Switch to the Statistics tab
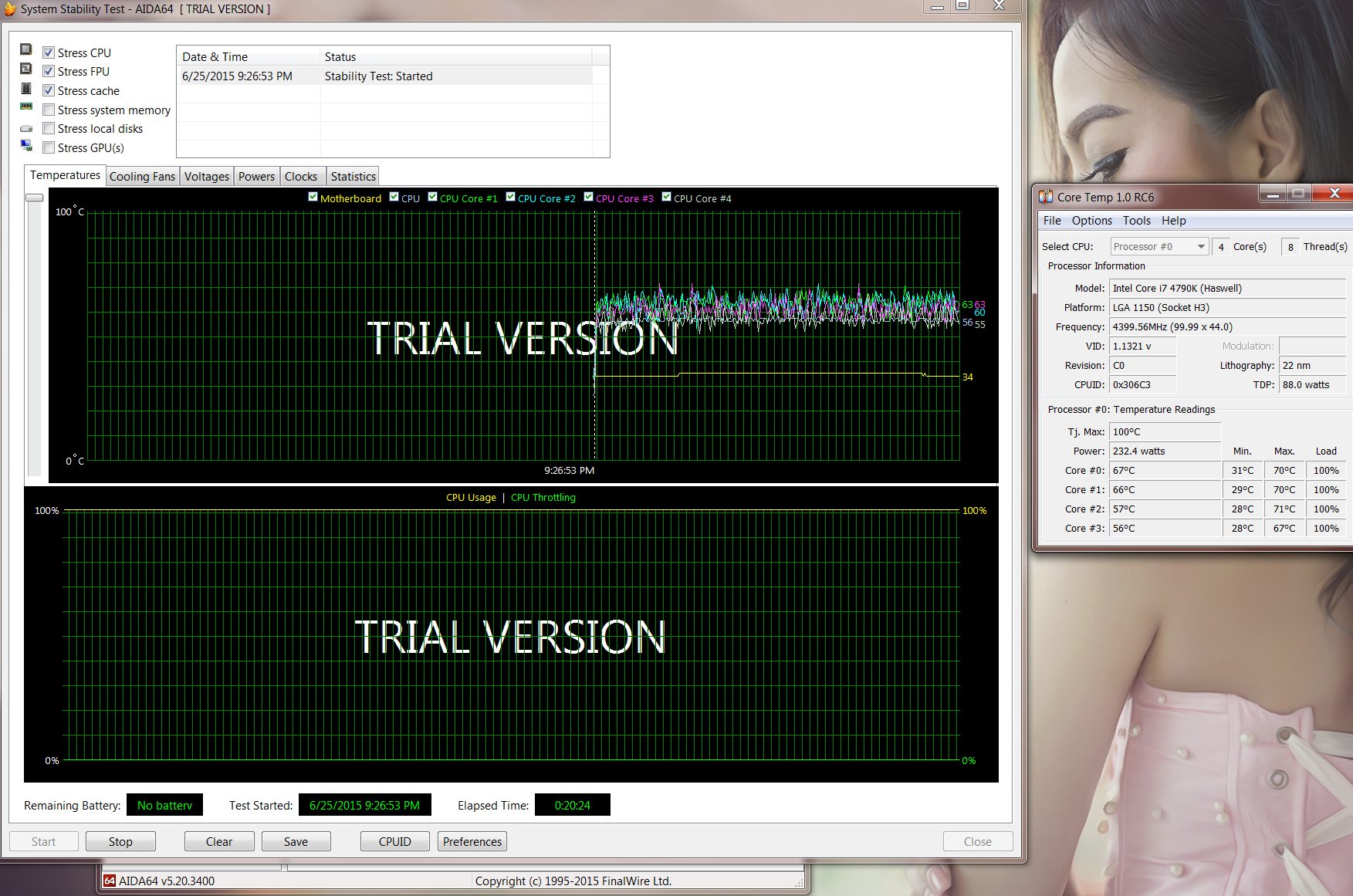 353,177
